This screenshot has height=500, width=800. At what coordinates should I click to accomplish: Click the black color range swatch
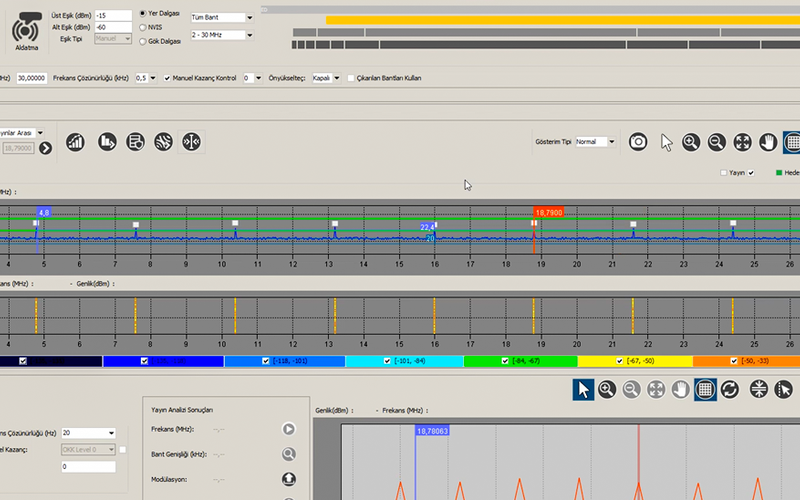click(x=51, y=361)
